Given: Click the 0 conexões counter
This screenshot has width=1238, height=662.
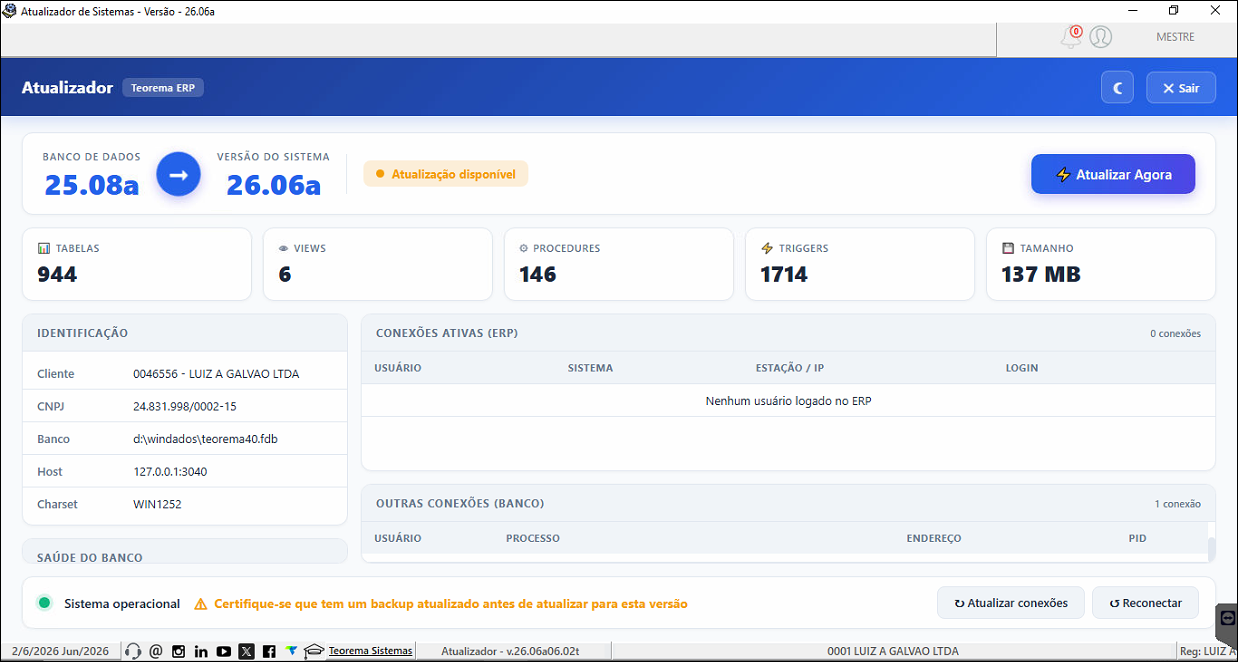Looking at the screenshot, I should click(1175, 333).
